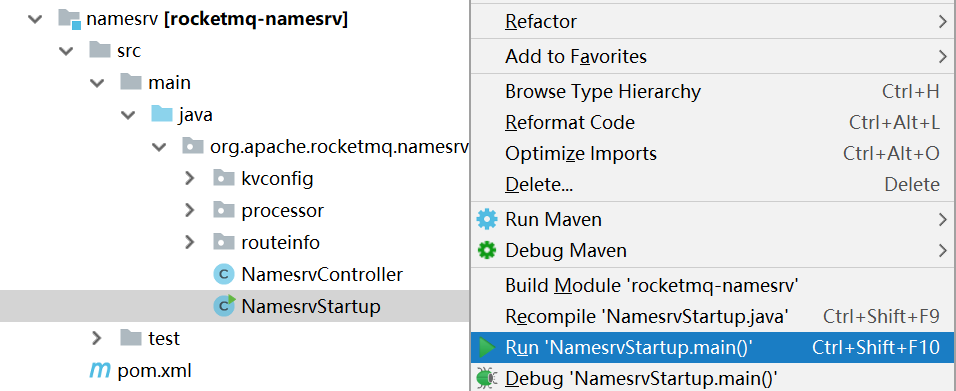The height and width of the screenshot is (391, 956).
Task: Click the green Run triangle icon
Action: 487,348
